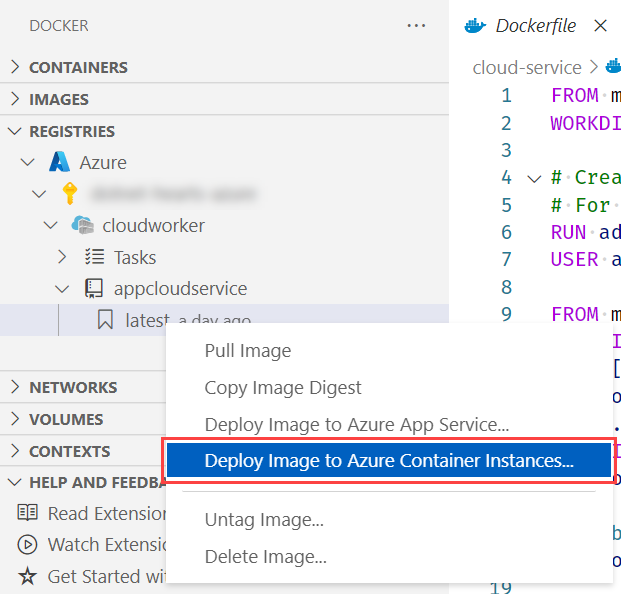Screen dimensions: 621x594
Task: Click the FROM keyword on line 1
Action: pyautogui.click(x=574, y=95)
